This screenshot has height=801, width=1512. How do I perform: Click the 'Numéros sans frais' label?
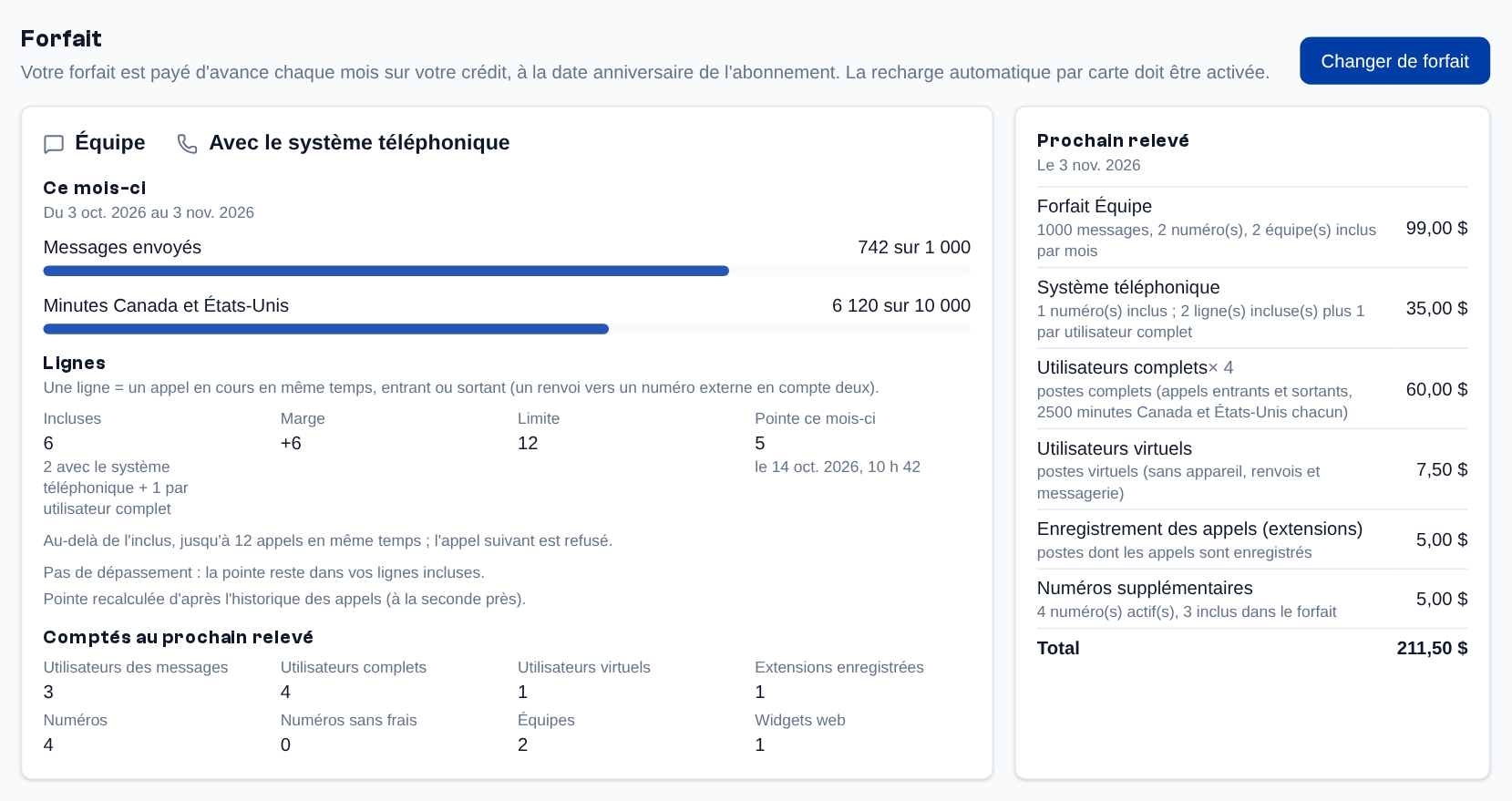pyautogui.click(x=349, y=720)
